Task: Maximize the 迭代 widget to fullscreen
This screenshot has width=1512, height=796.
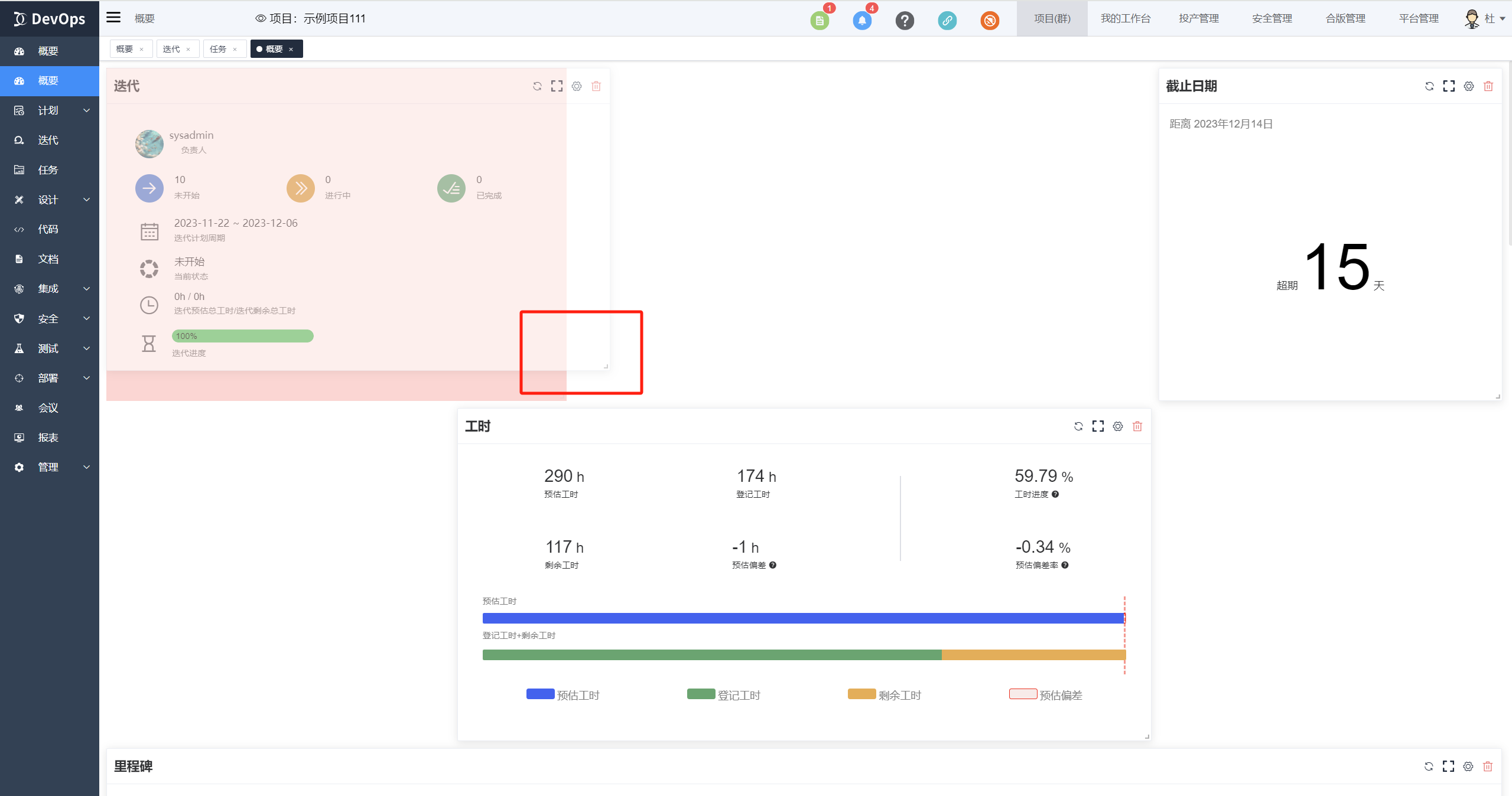Action: (557, 86)
